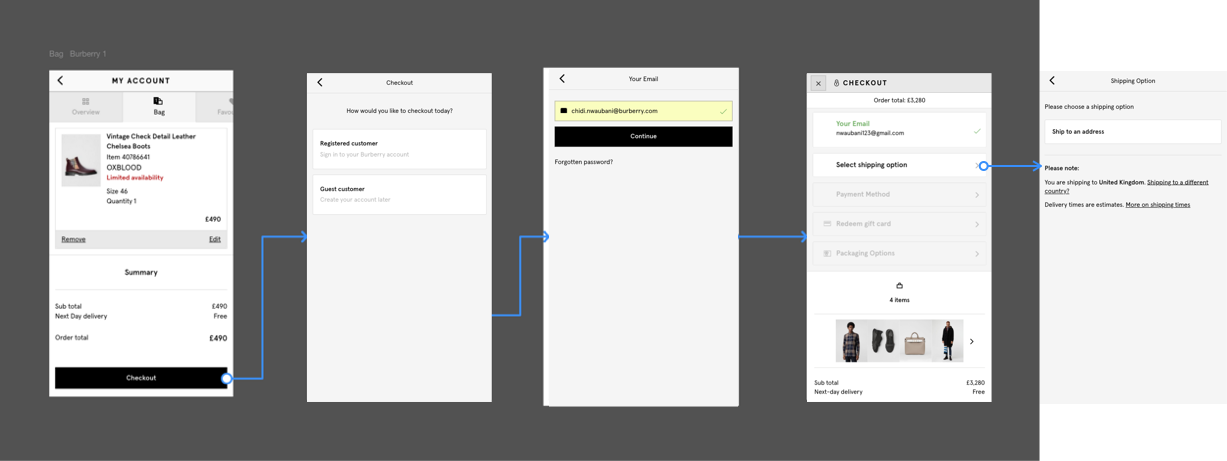This screenshot has height=461, width=1227.
Task: Click the checkmark in the email field
Action: [723, 111]
